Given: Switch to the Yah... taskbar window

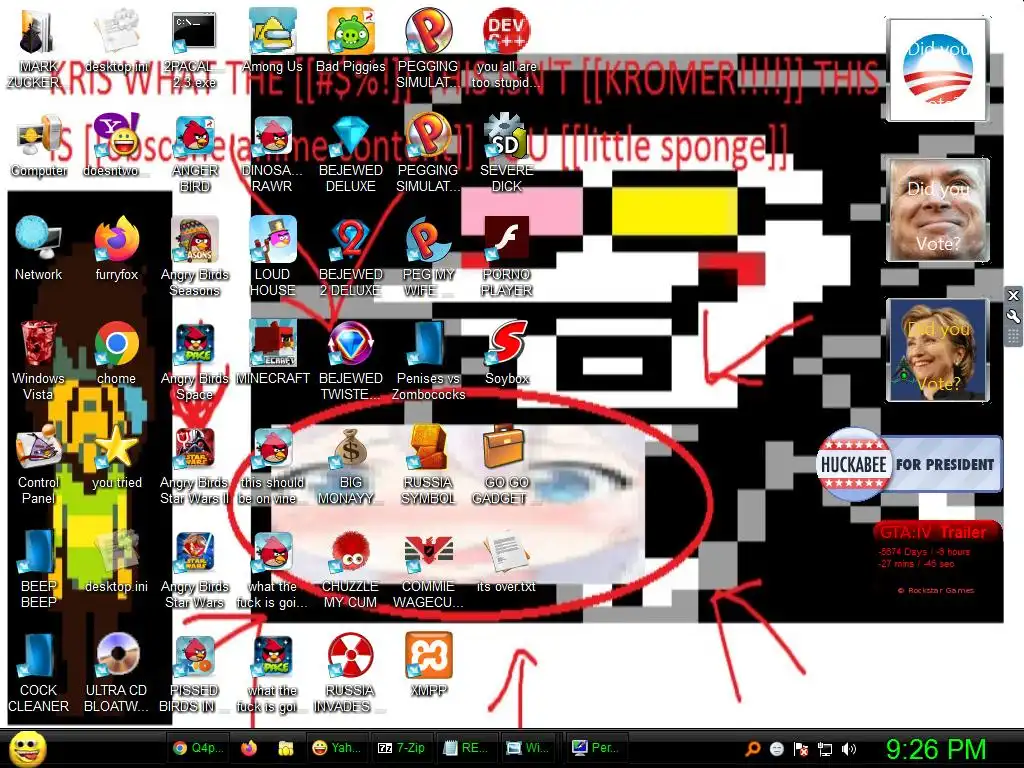Looking at the screenshot, I should coord(336,748).
